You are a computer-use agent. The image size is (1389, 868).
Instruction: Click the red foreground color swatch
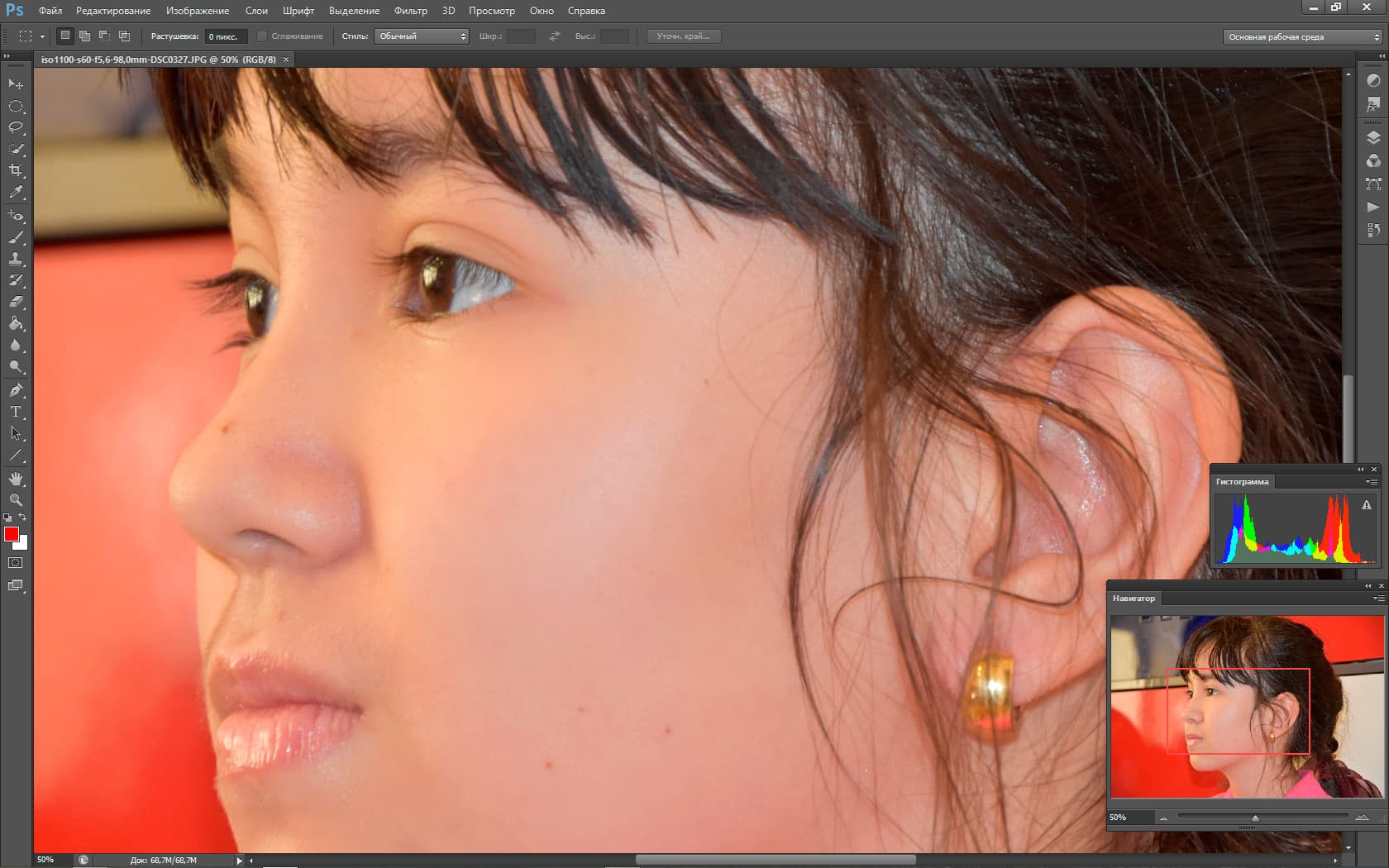pos(11,534)
